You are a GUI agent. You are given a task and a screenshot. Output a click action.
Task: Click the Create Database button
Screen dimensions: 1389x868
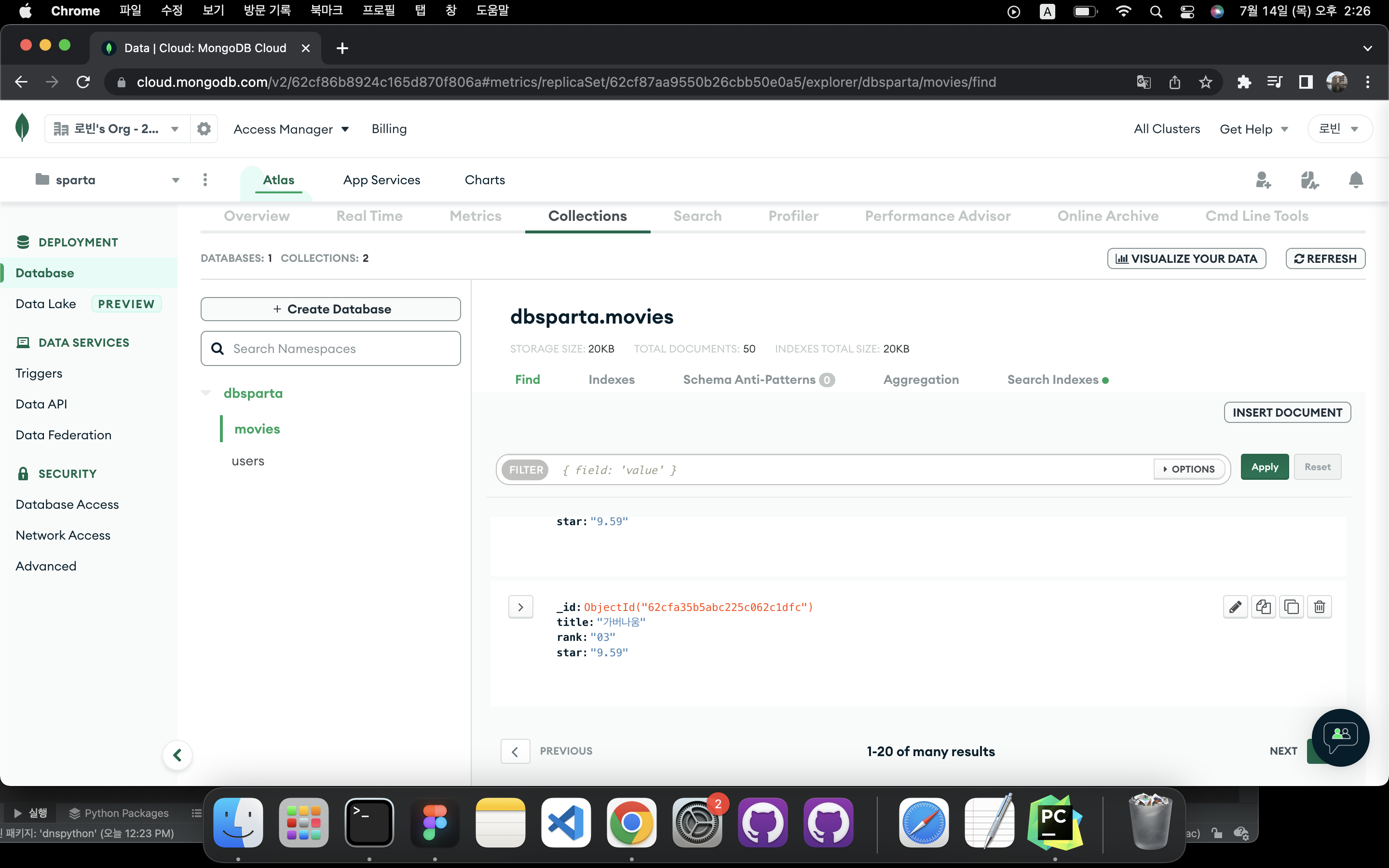coord(330,309)
